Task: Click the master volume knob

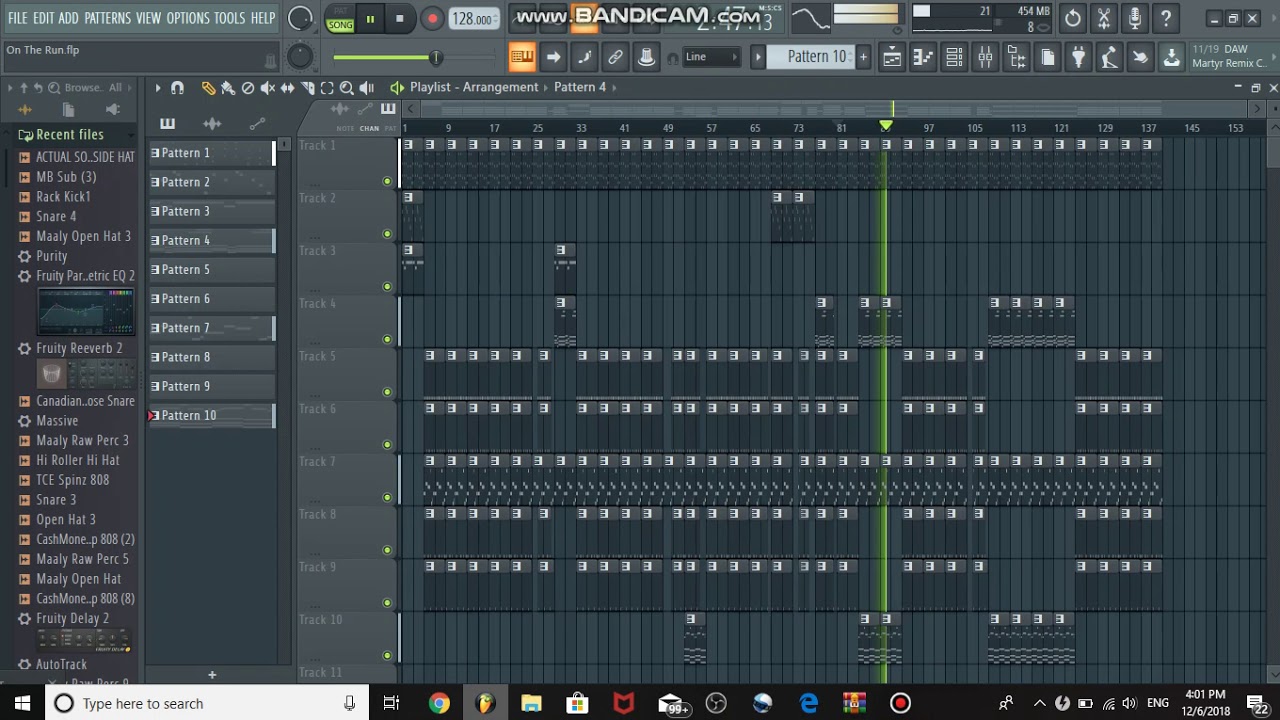Action: [x=300, y=18]
